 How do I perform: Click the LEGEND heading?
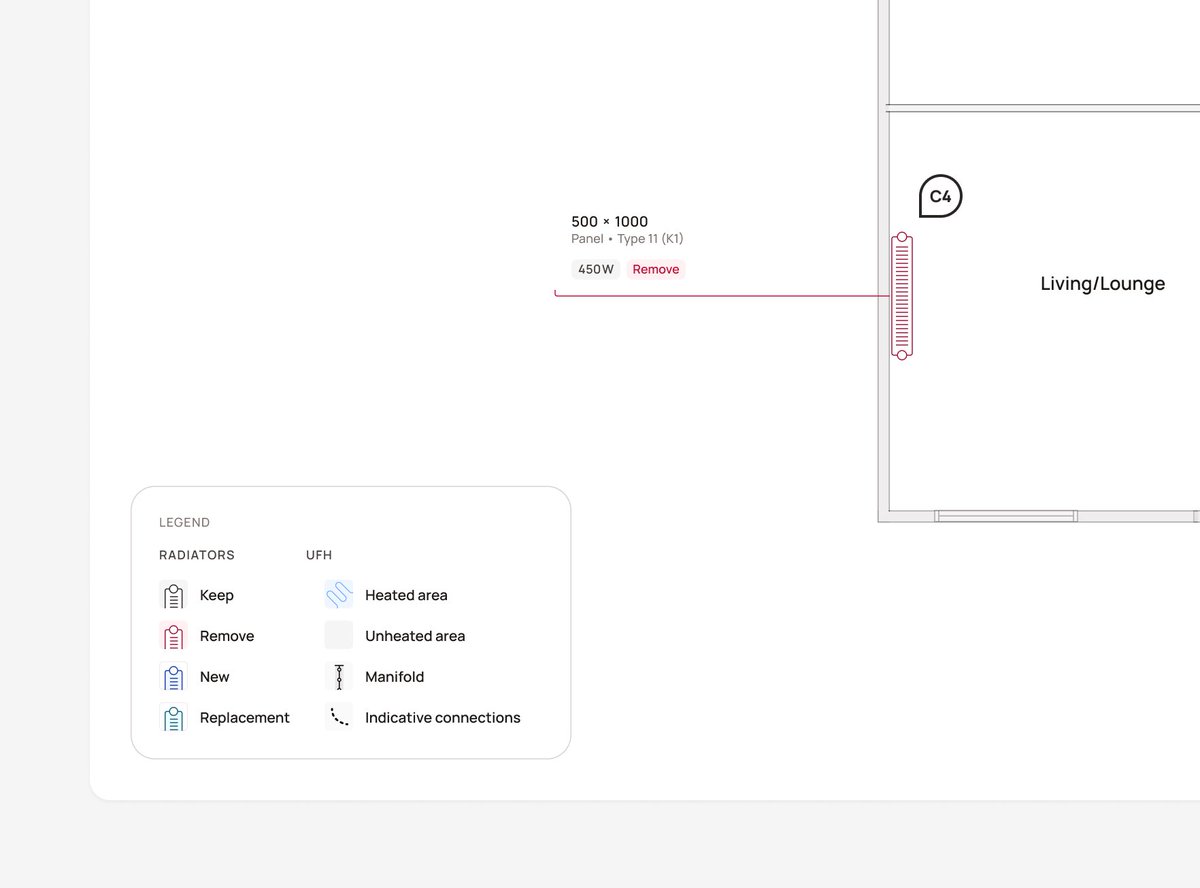pyautogui.click(x=184, y=523)
